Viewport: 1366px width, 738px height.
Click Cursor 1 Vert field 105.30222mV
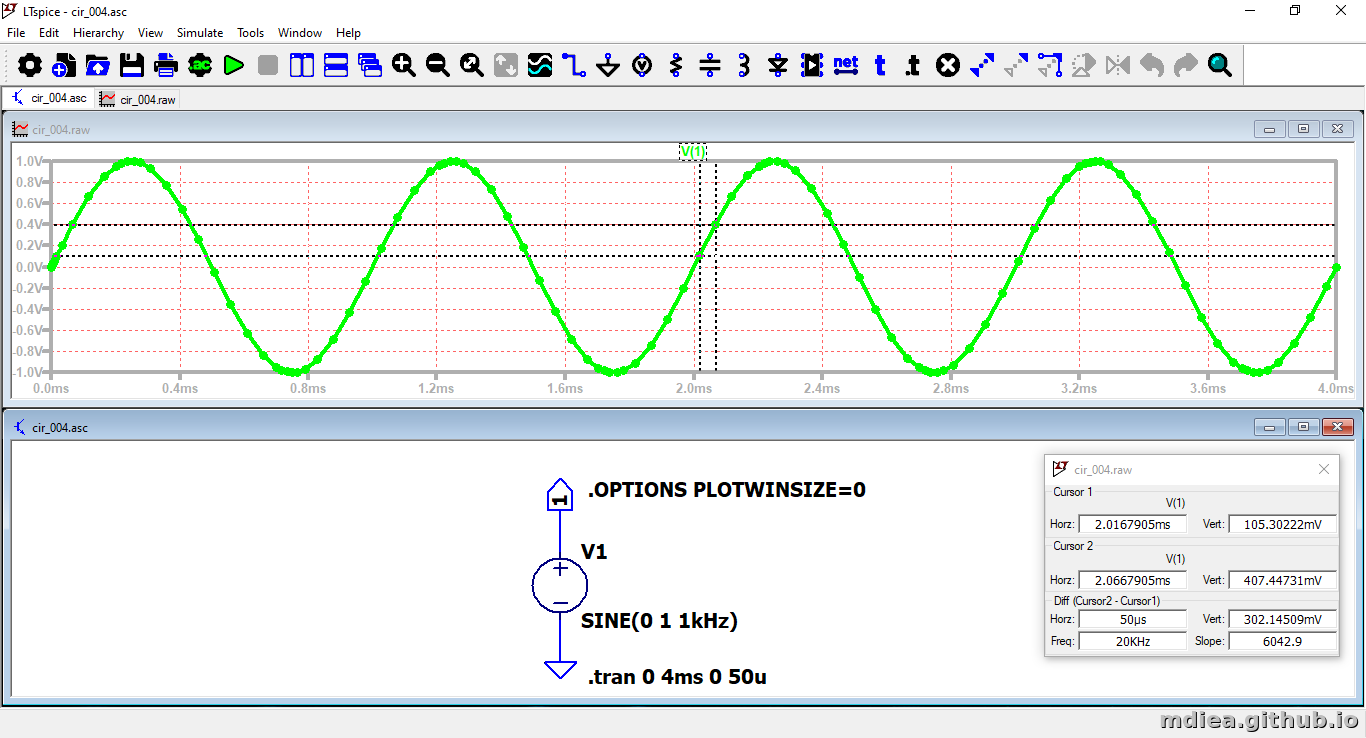coord(1282,524)
